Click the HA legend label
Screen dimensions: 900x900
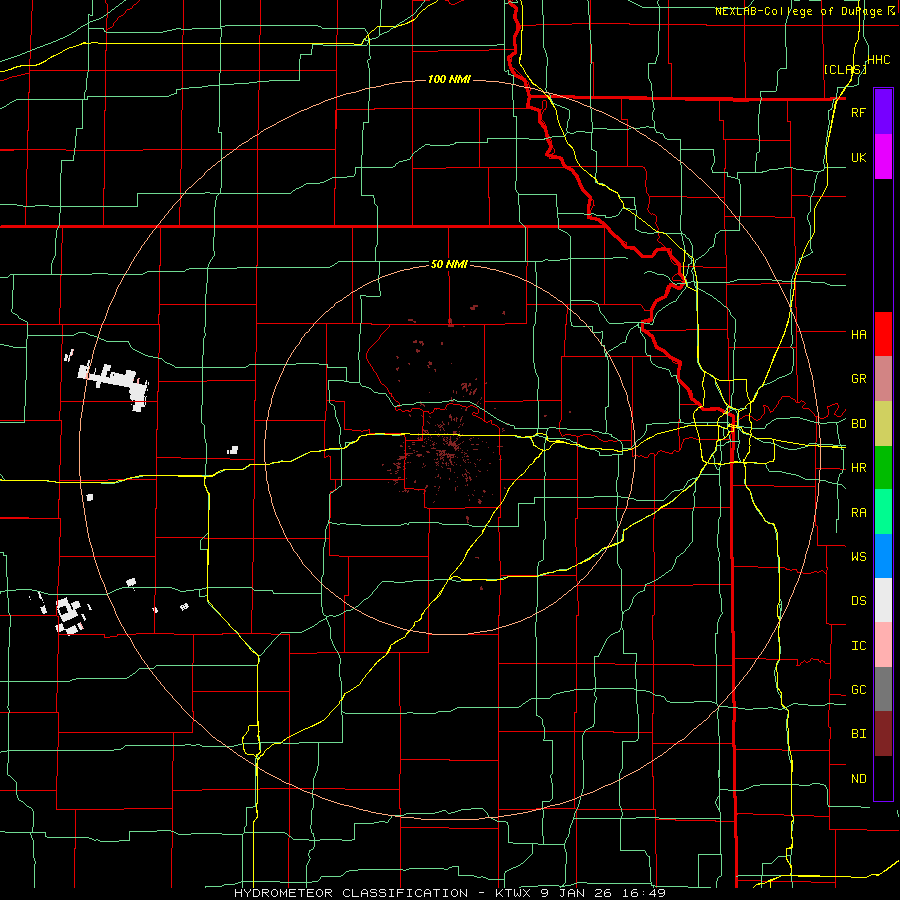(858, 334)
